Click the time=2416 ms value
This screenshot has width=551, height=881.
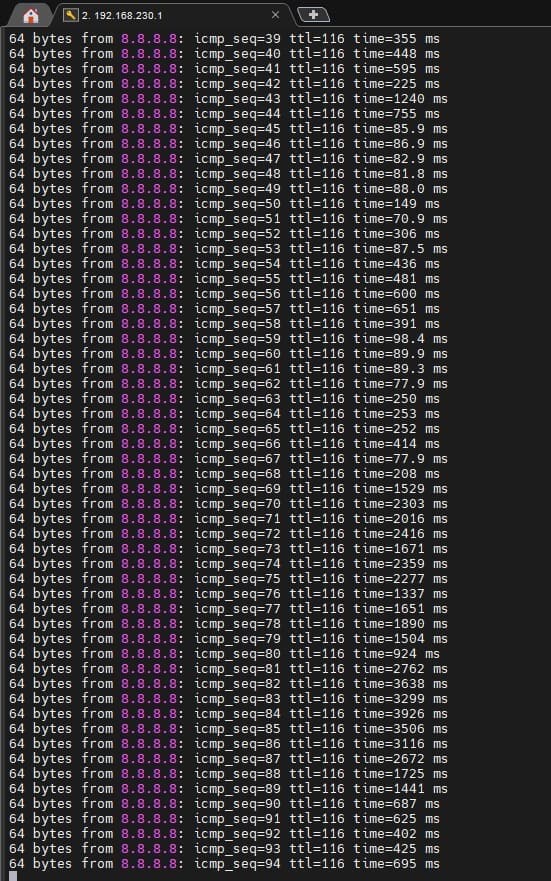click(x=400, y=534)
